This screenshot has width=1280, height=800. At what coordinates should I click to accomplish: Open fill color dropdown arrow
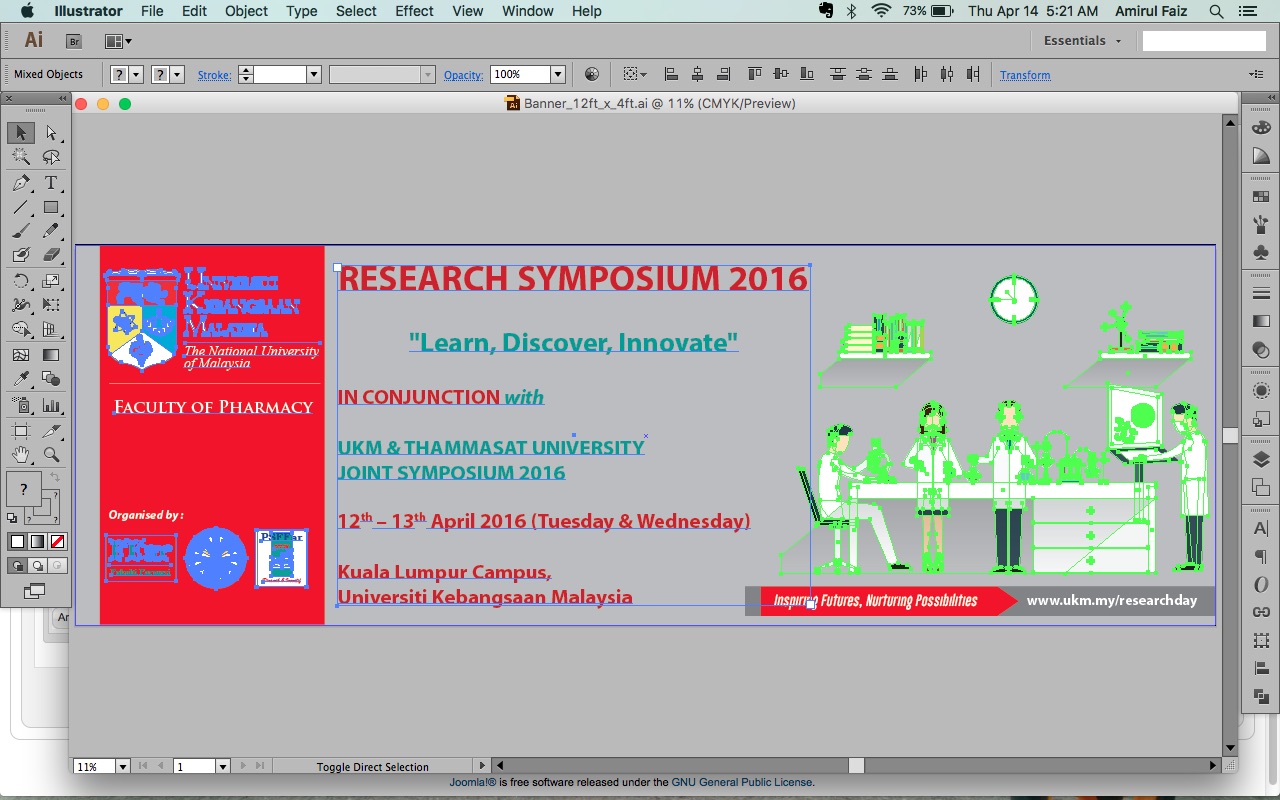[137, 75]
